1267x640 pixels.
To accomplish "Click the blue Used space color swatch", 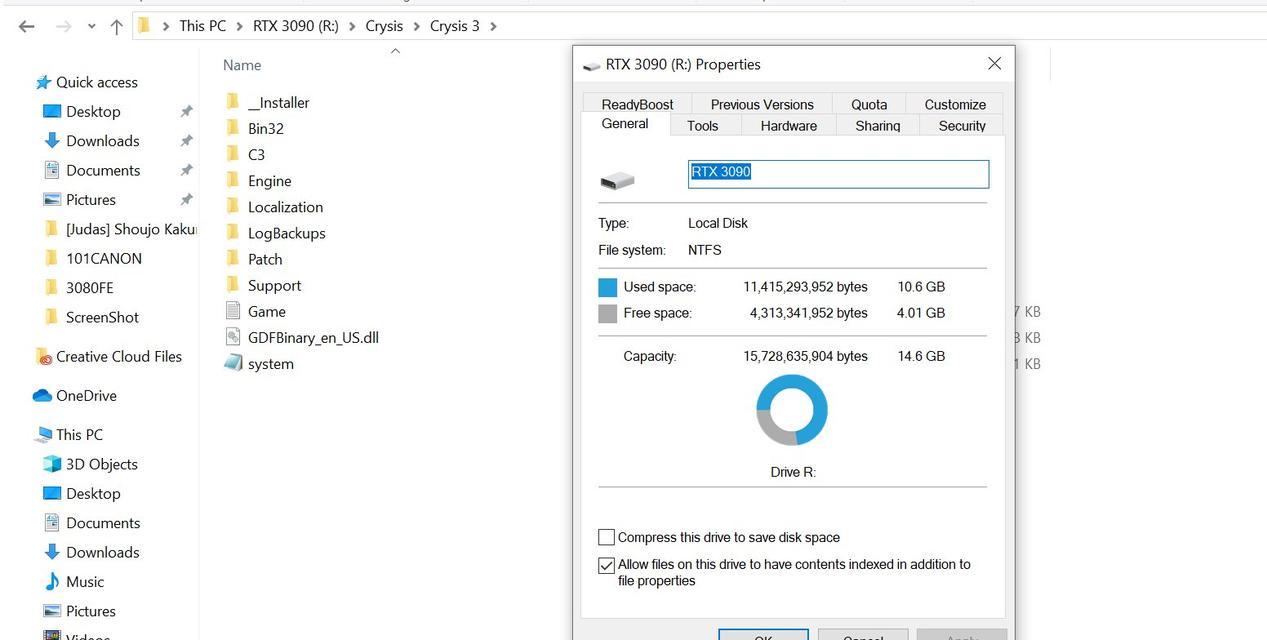I will pos(607,287).
